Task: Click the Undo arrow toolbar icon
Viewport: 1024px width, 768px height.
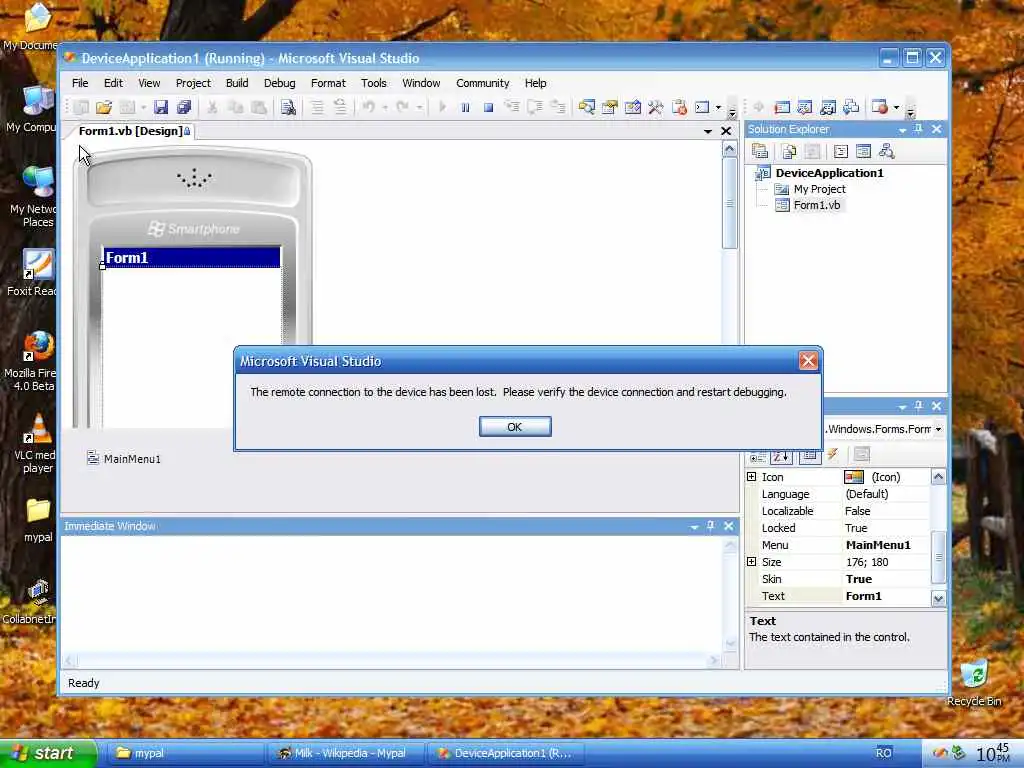Action: pyautogui.click(x=368, y=107)
